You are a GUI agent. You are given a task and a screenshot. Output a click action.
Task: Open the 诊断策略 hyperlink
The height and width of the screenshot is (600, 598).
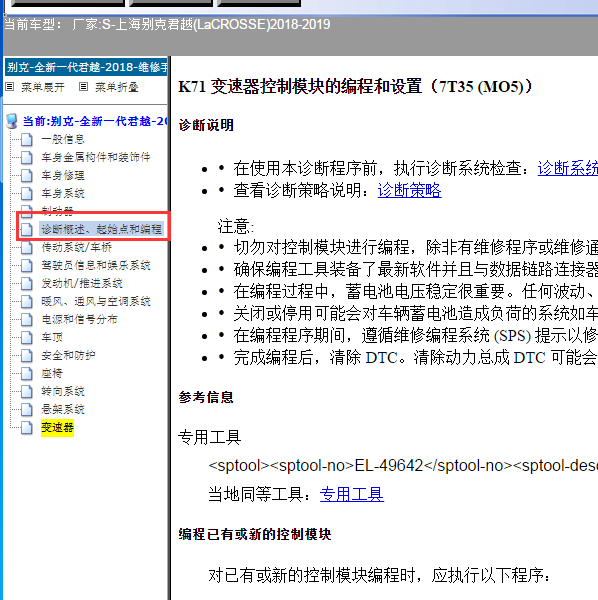(409, 190)
